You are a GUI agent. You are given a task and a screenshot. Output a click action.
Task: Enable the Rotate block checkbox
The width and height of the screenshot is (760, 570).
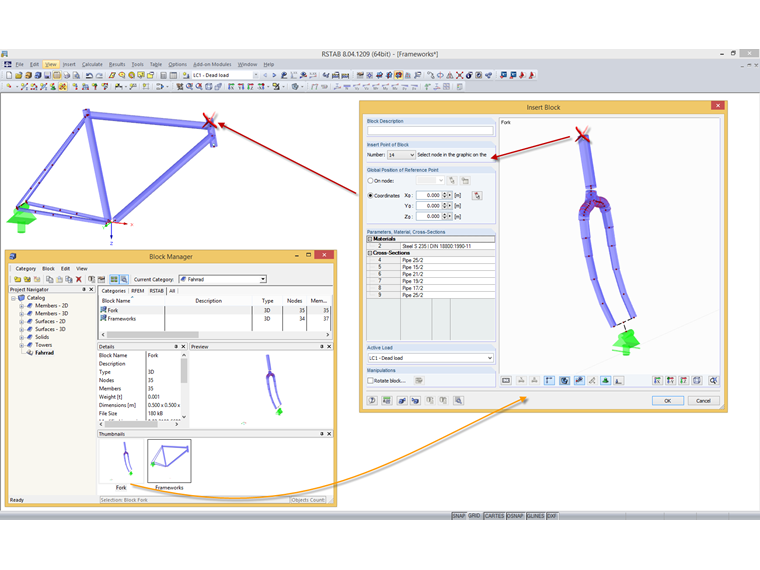[370, 380]
